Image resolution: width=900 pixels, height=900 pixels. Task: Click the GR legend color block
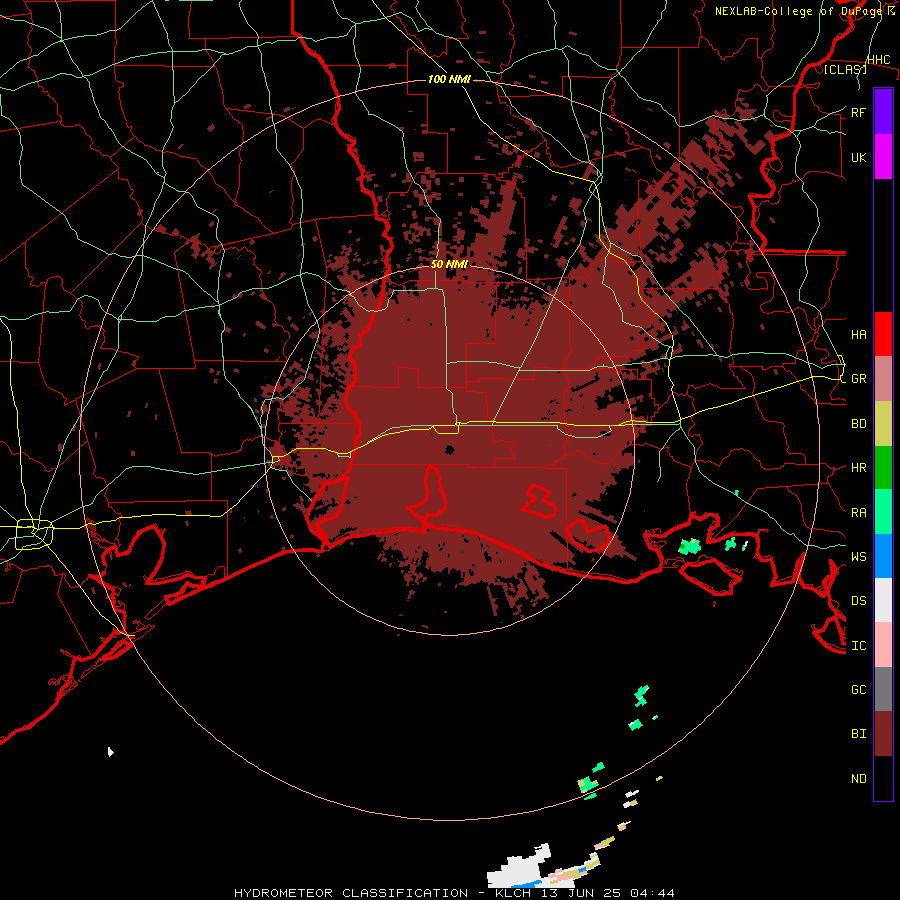point(883,378)
